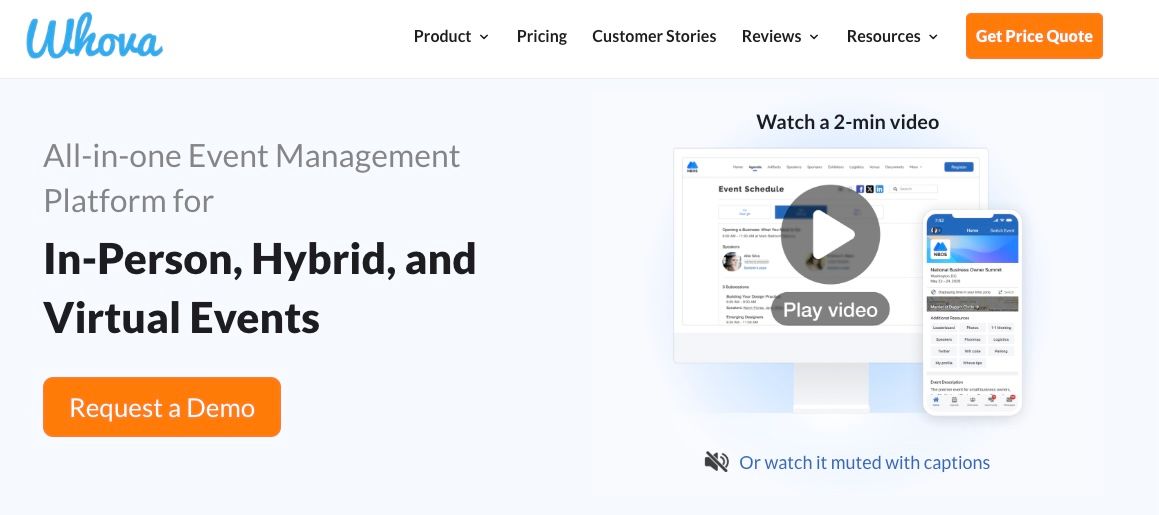Click the X icon in video preview
The width and height of the screenshot is (1159, 515).
pyautogui.click(x=869, y=189)
